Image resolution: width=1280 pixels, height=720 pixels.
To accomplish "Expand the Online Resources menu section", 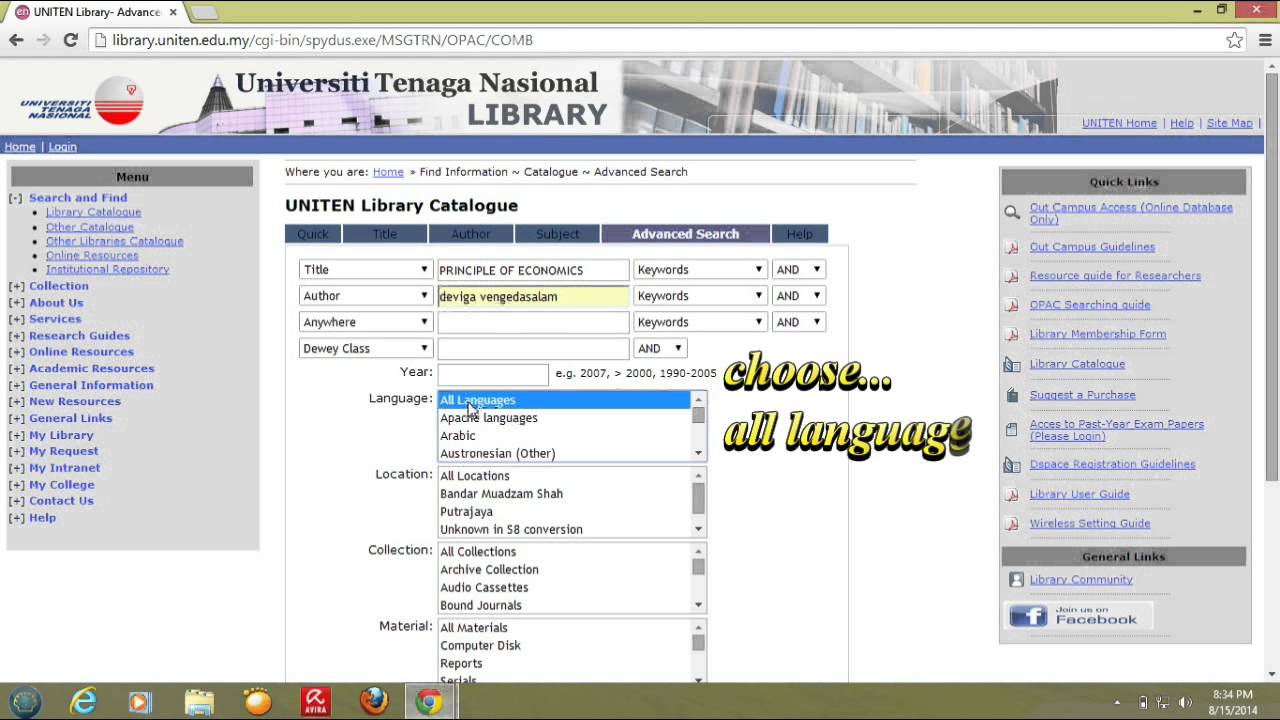I will [16, 352].
